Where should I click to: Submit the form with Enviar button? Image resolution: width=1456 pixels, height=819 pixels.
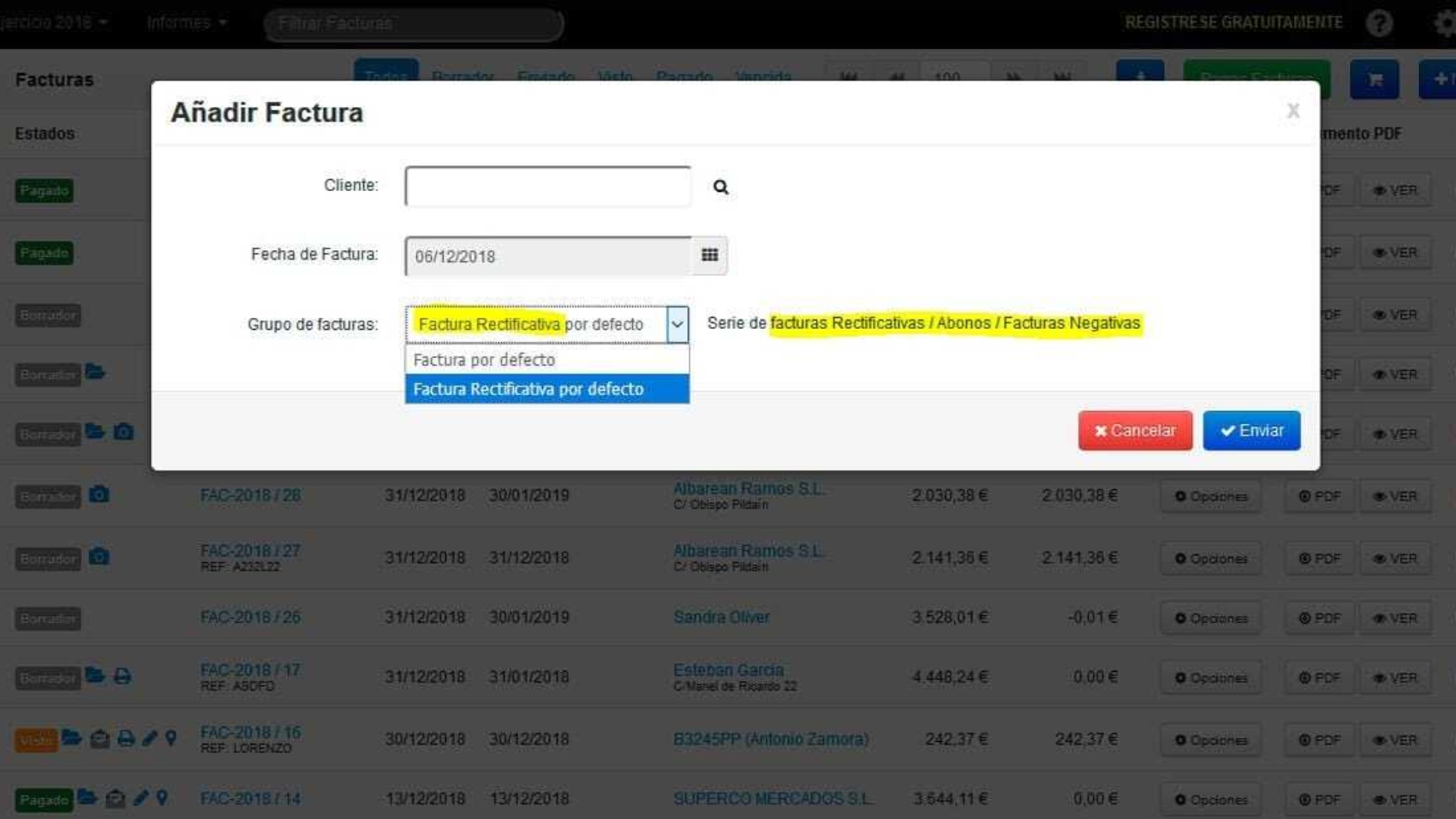click(1250, 430)
